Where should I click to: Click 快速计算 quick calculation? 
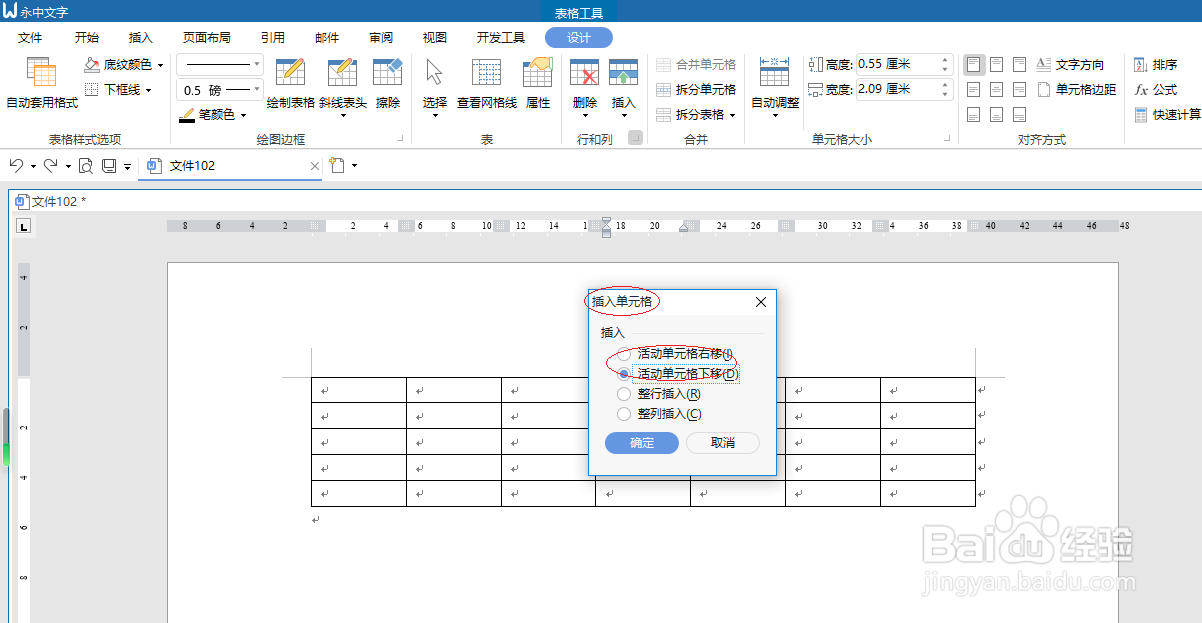tap(1166, 114)
